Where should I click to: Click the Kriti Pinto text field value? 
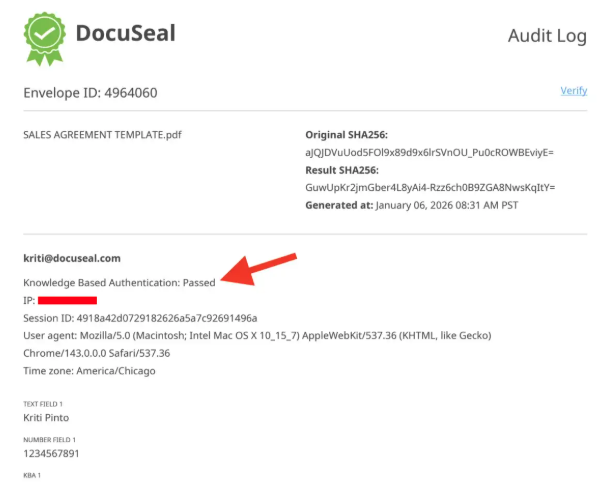(46, 418)
